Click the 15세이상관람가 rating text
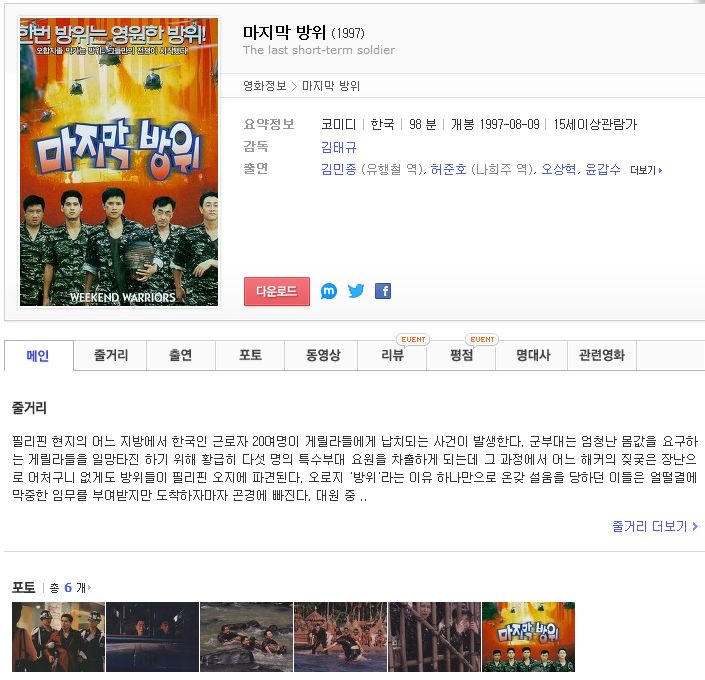The width and height of the screenshot is (705, 680). pos(595,124)
